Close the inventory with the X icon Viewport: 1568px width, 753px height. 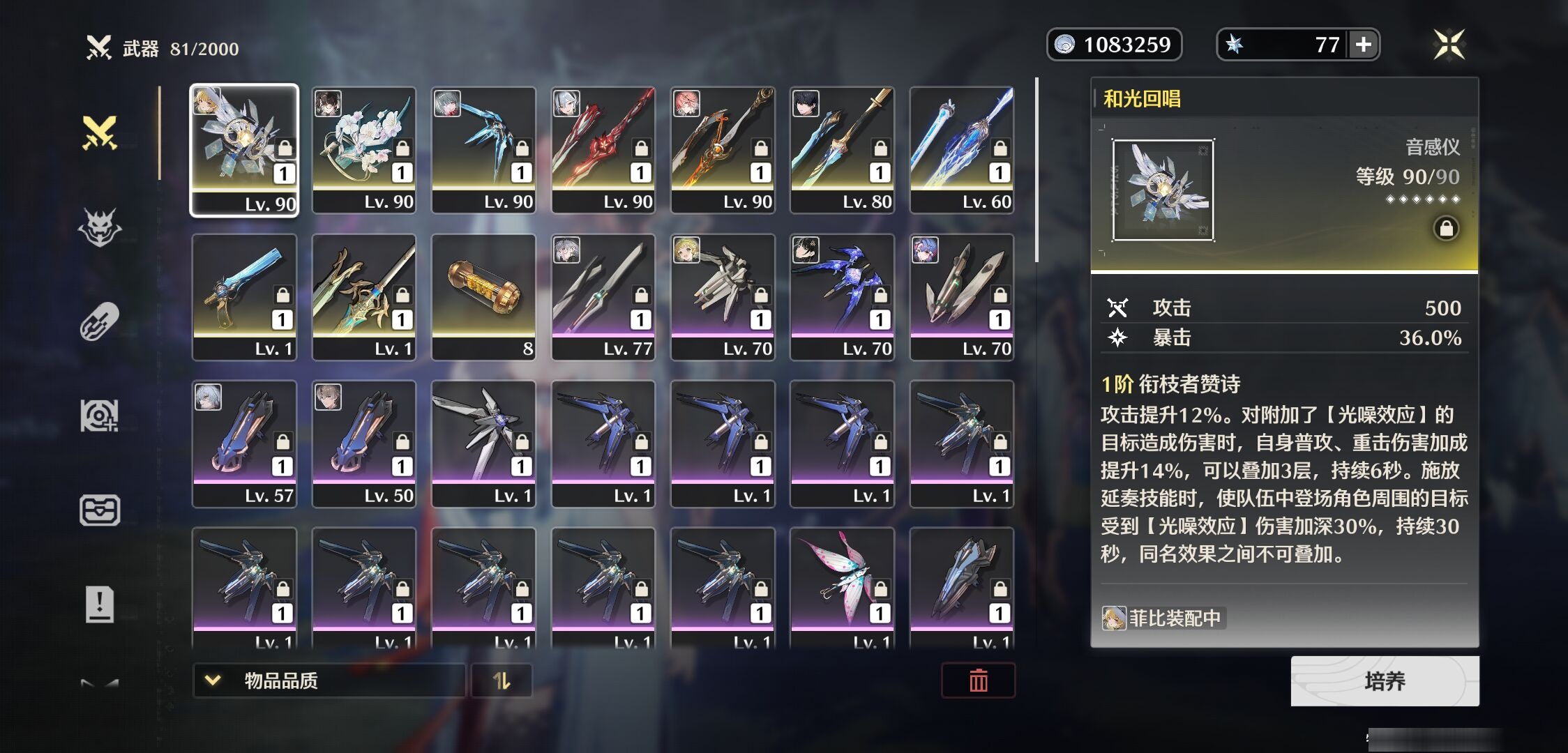[x=1449, y=45]
